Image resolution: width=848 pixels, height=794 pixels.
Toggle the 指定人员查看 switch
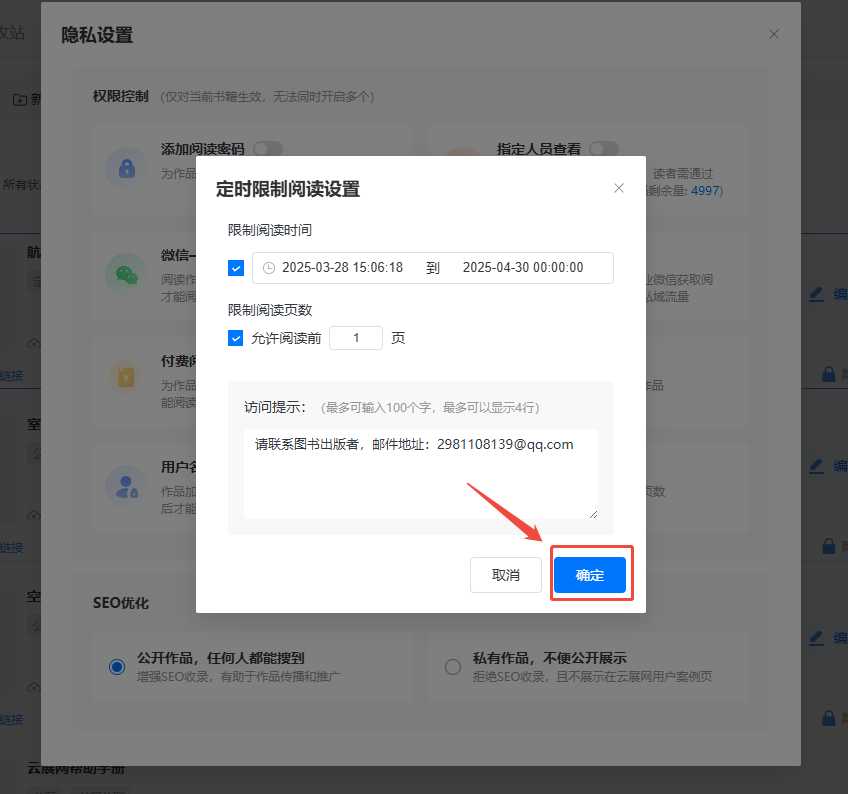click(603, 149)
